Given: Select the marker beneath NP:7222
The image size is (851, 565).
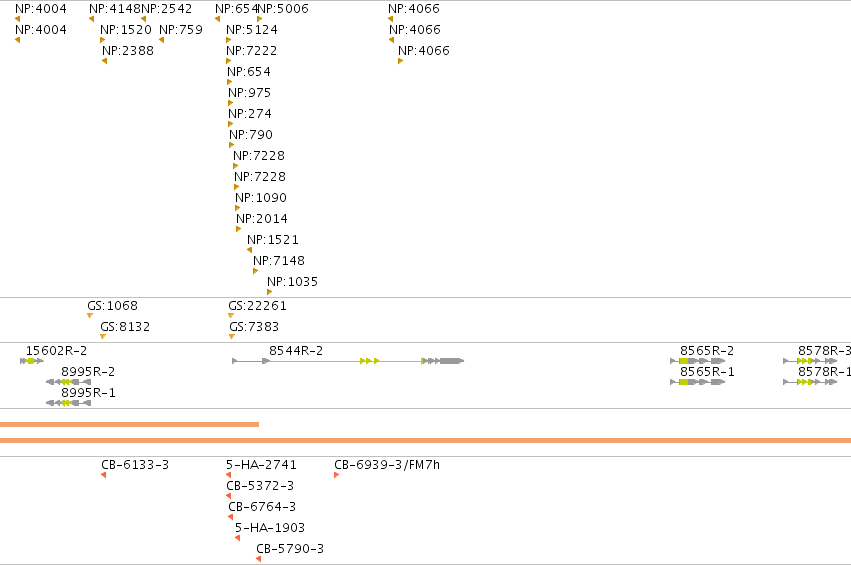Looking at the screenshot, I should [x=228, y=61].
